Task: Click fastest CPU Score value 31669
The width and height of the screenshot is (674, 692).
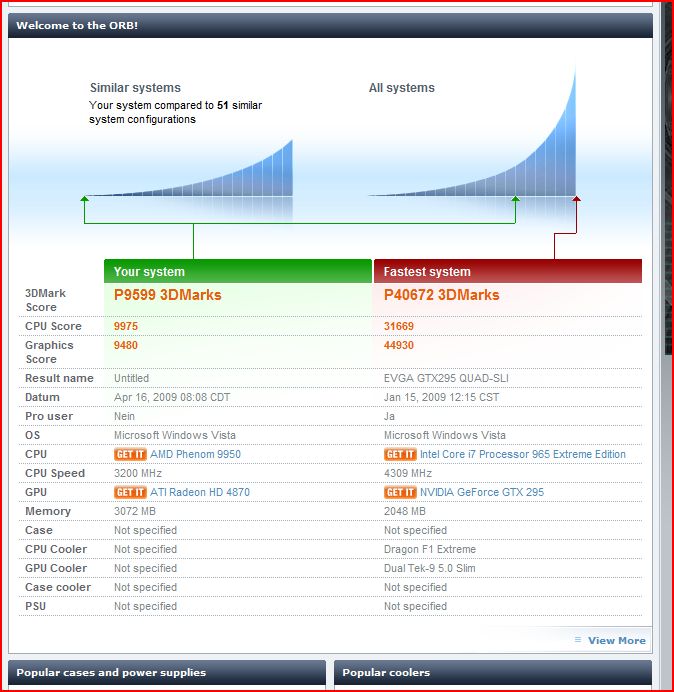Action: [399, 326]
